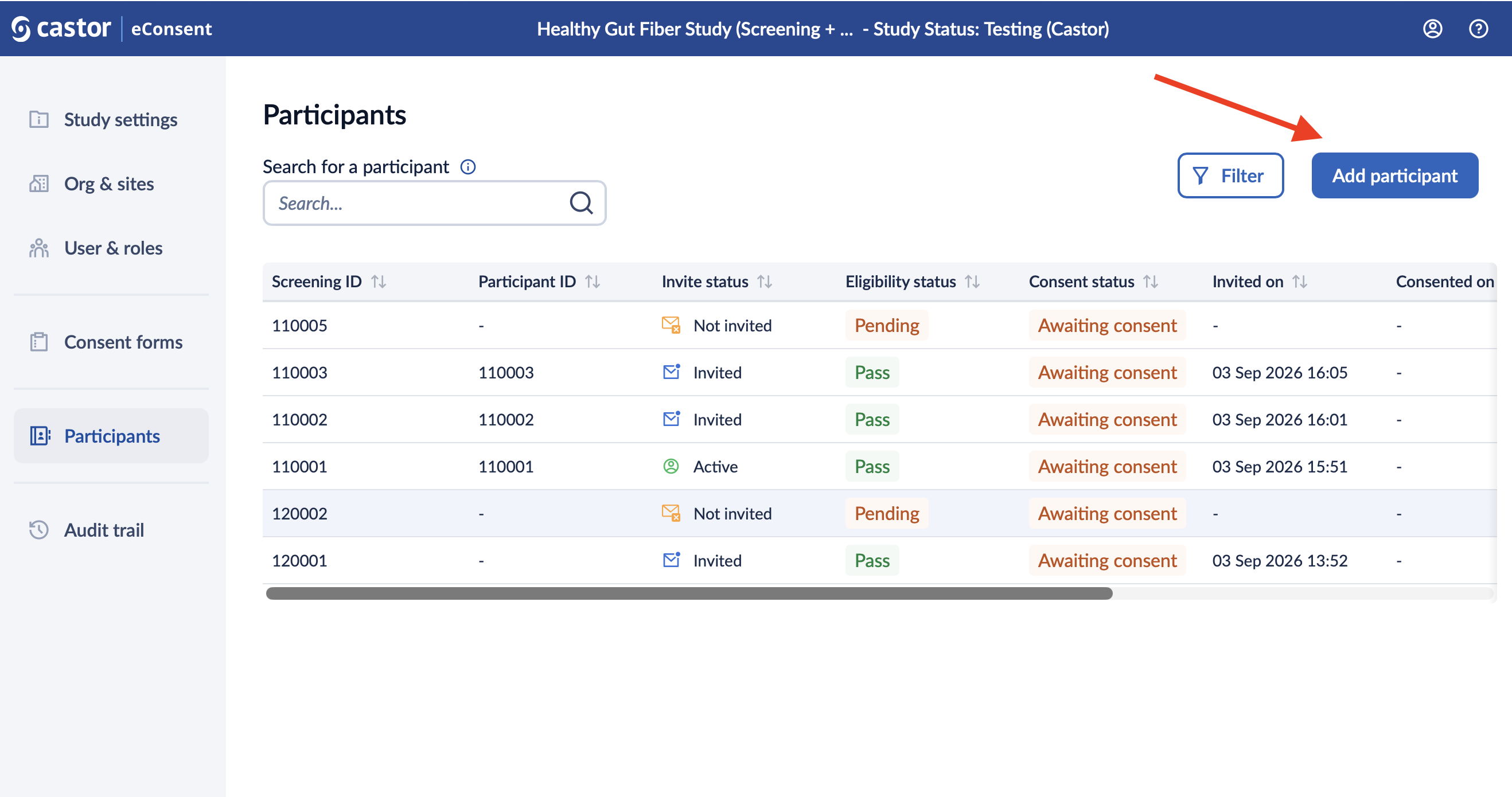This screenshot has height=797, width=1512.
Task: Click the Active status icon for 110001
Action: (x=671, y=466)
